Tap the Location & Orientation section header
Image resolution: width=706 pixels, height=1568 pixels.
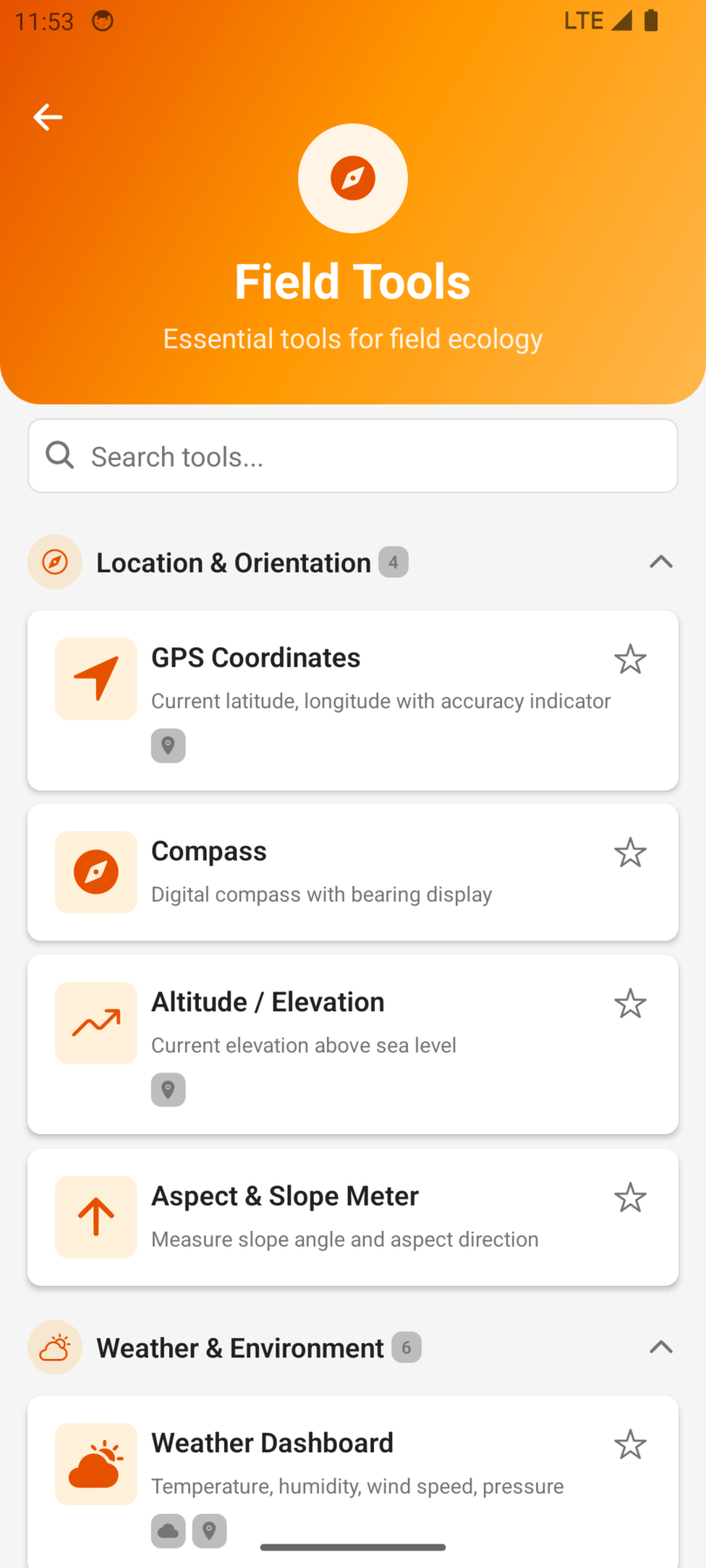(x=234, y=563)
